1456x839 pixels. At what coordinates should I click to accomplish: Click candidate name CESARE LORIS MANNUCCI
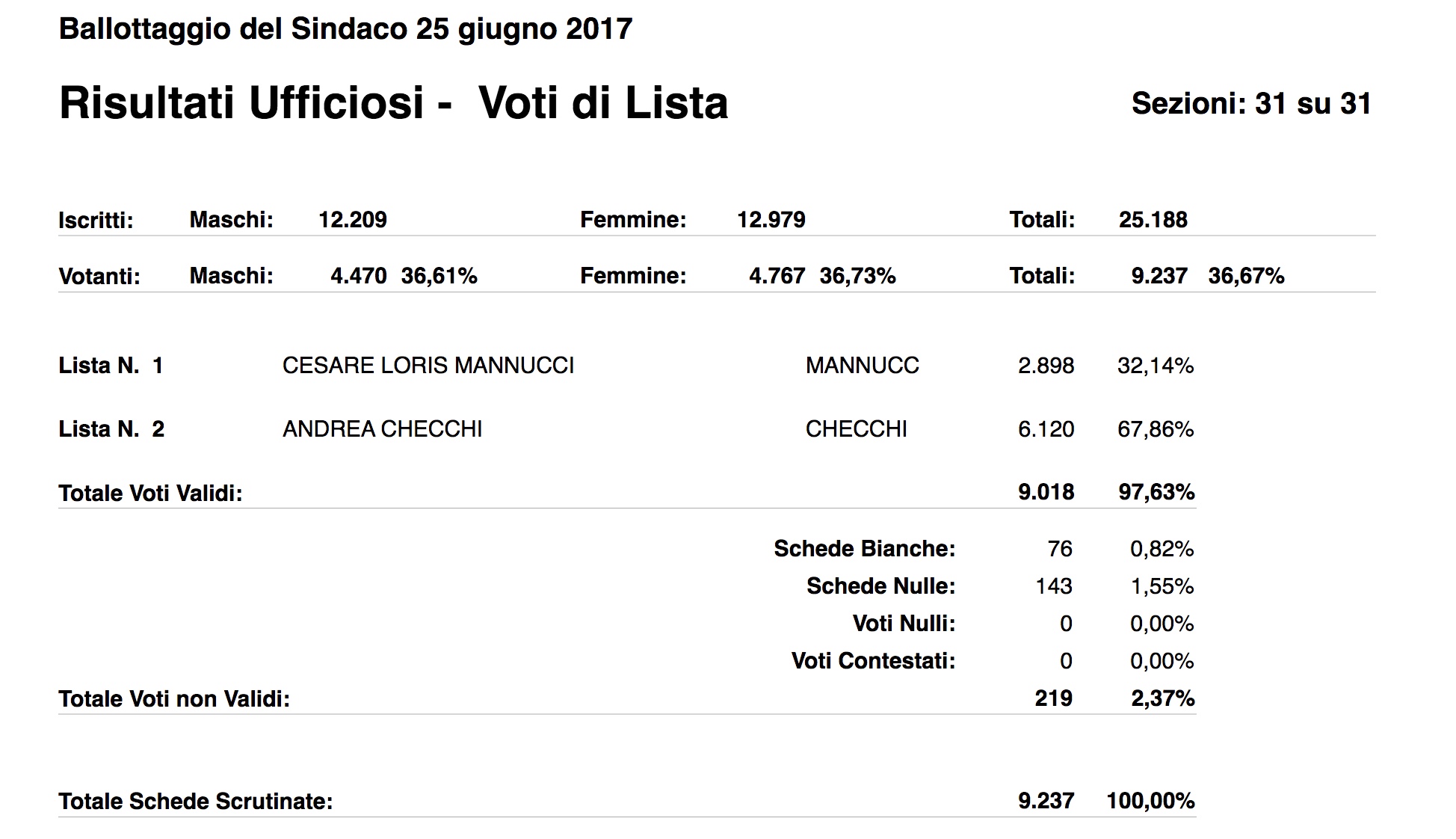coord(428,366)
